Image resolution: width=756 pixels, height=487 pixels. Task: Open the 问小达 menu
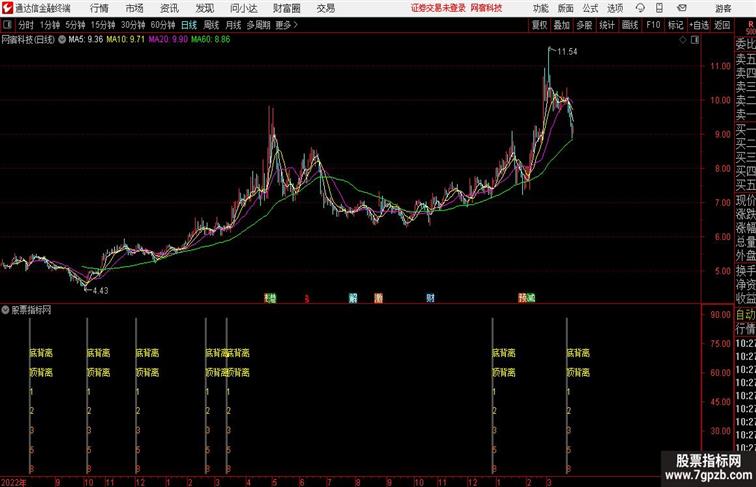(244, 8)
